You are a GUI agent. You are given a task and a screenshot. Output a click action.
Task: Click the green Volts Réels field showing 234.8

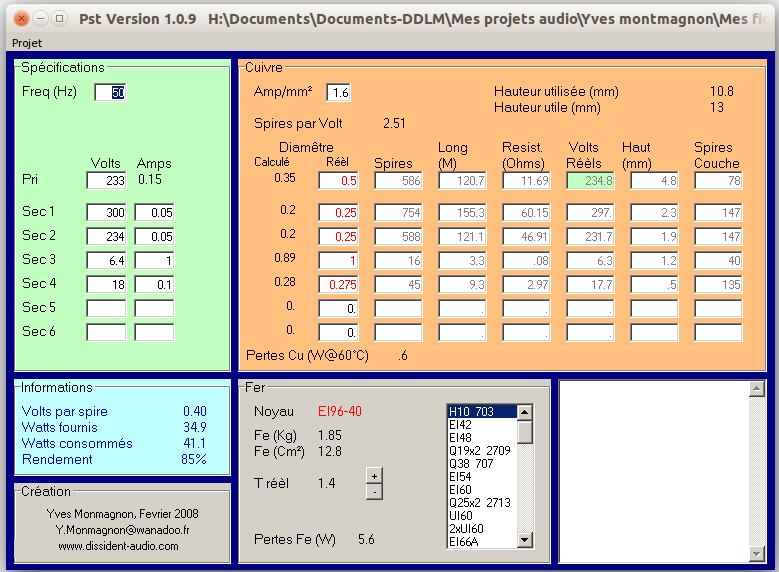click(591, 181)
